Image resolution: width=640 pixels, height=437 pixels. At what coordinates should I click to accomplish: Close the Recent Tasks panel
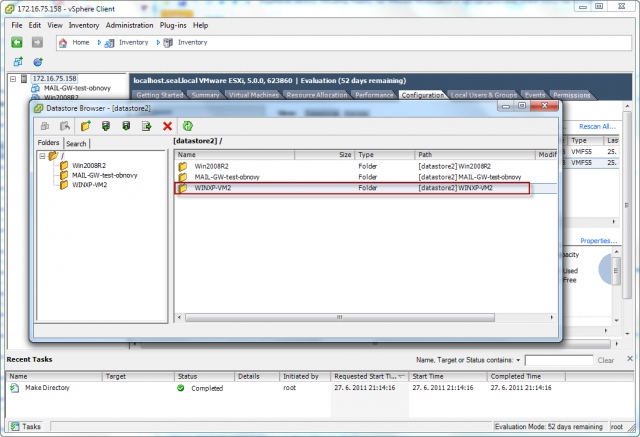point(630,359)
